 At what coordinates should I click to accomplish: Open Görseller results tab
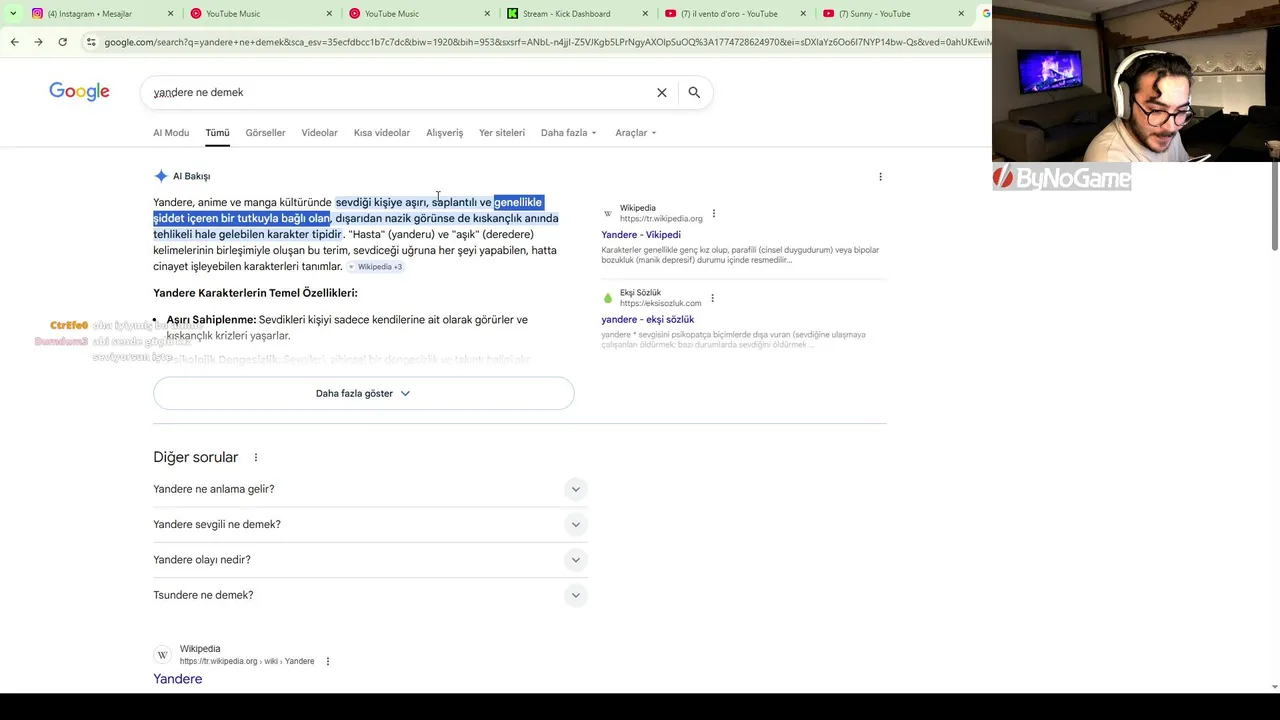[x=265, y=133]
